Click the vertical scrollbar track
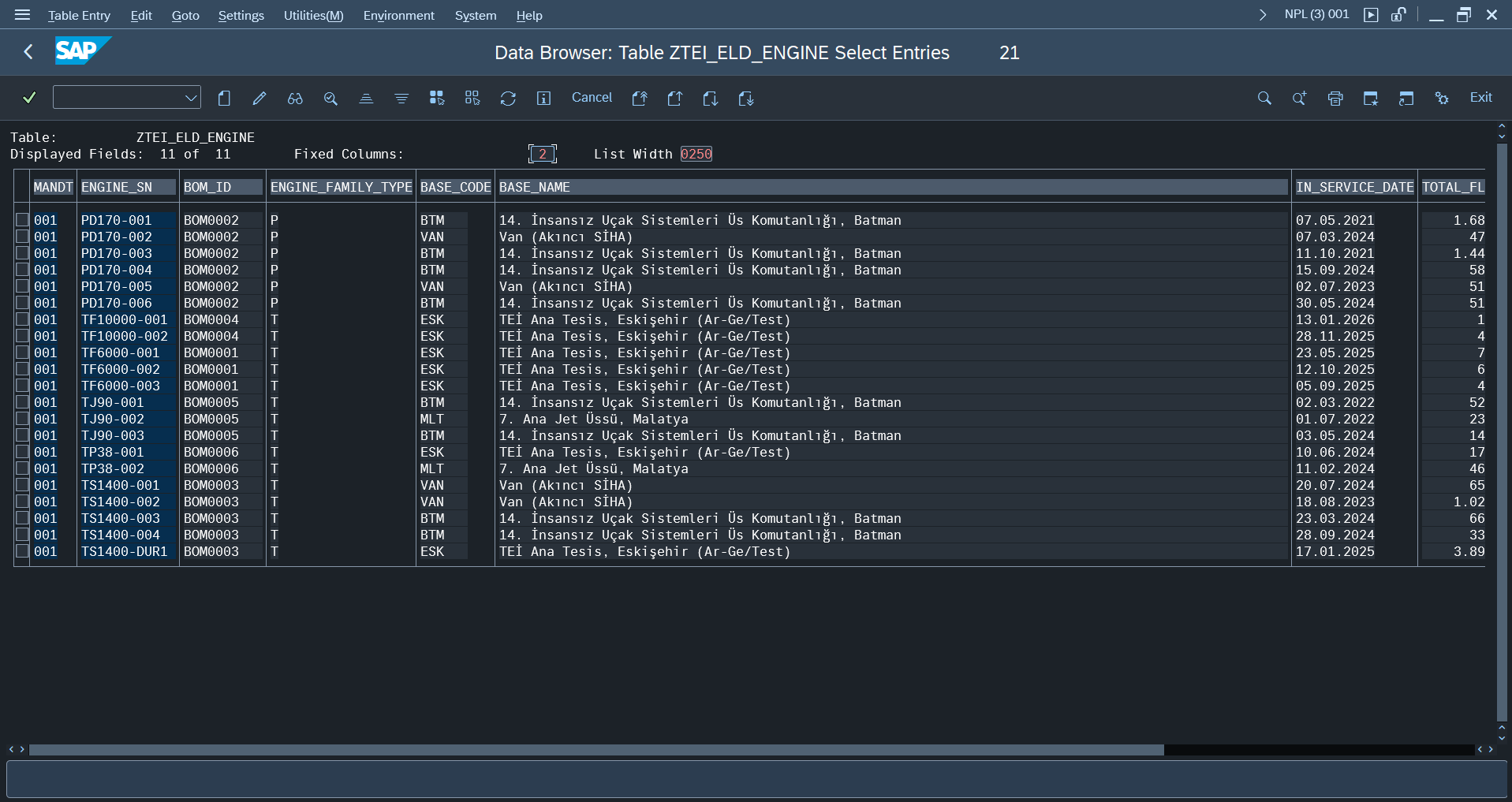This screenshot has height=802, width=1512. [1502, 432]
